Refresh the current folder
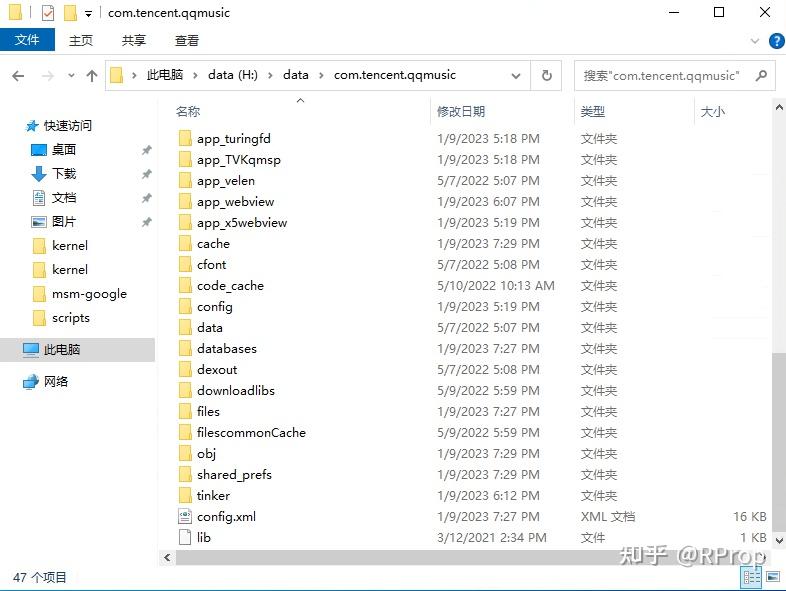The width and height of the screenshot is (786, 591). pyautogui.click(x=546, y=76)
